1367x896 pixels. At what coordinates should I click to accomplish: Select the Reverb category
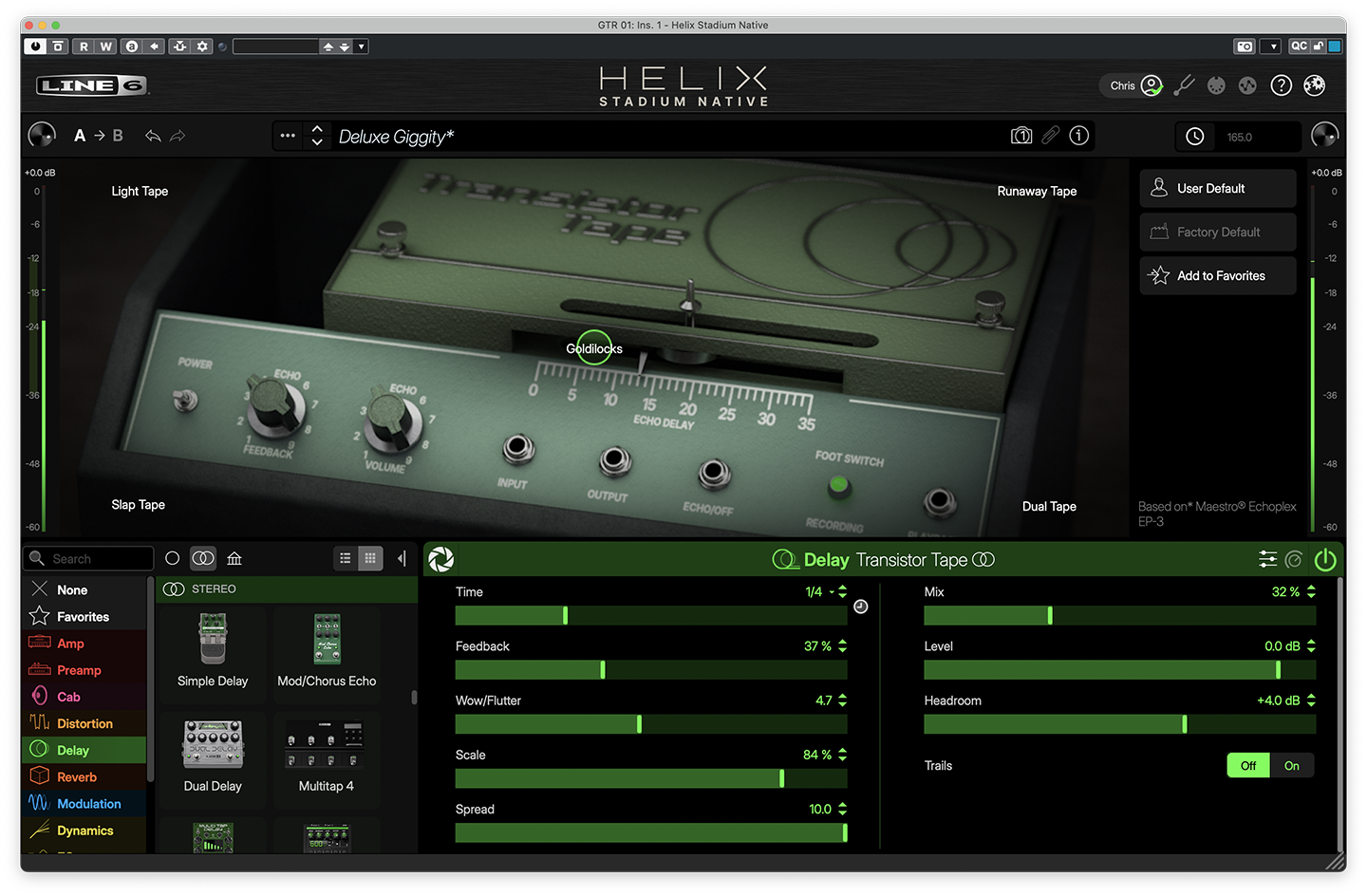[84, 776]
